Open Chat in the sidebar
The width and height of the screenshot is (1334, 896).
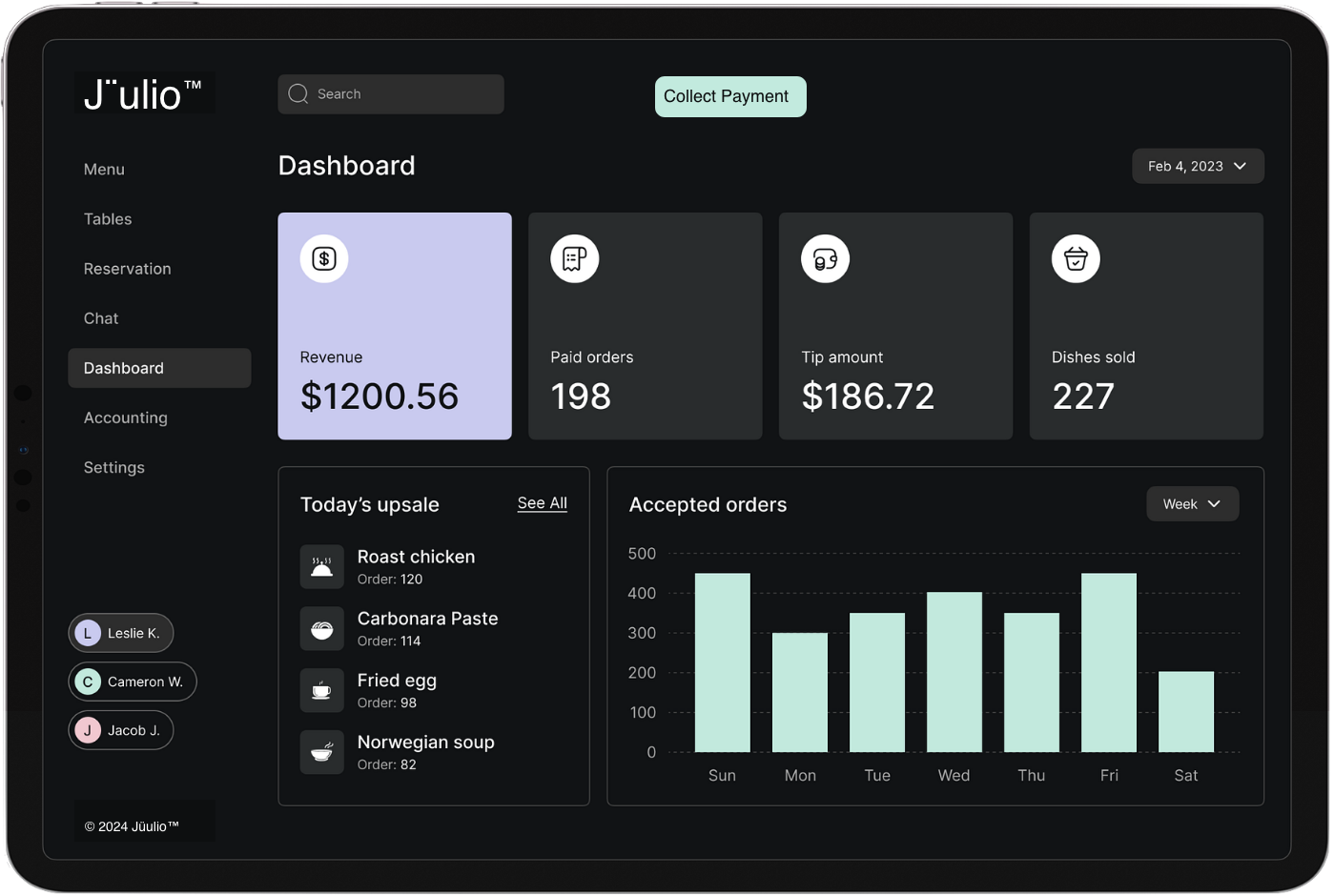point(101,318)
